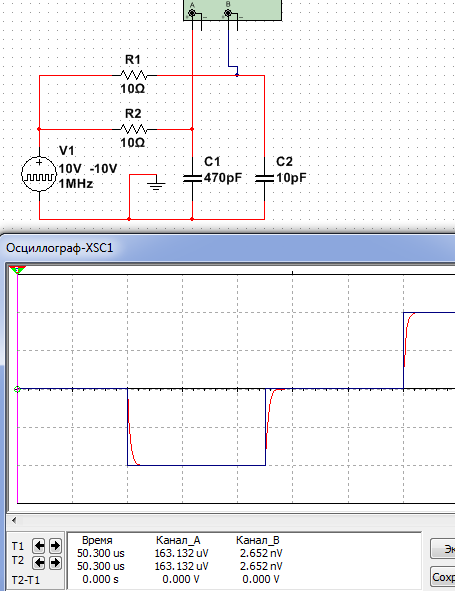Screen dimensions: 455x591
Task: Grab the triangular cursor marker atop display
Action: 17,269
